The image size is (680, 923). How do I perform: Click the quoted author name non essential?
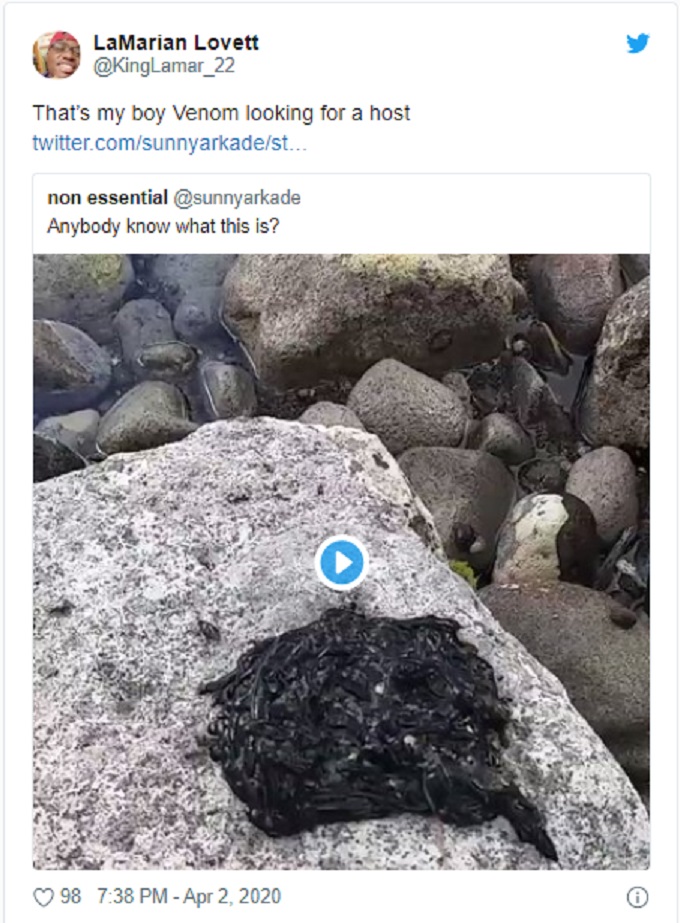[x=107, y=198]
